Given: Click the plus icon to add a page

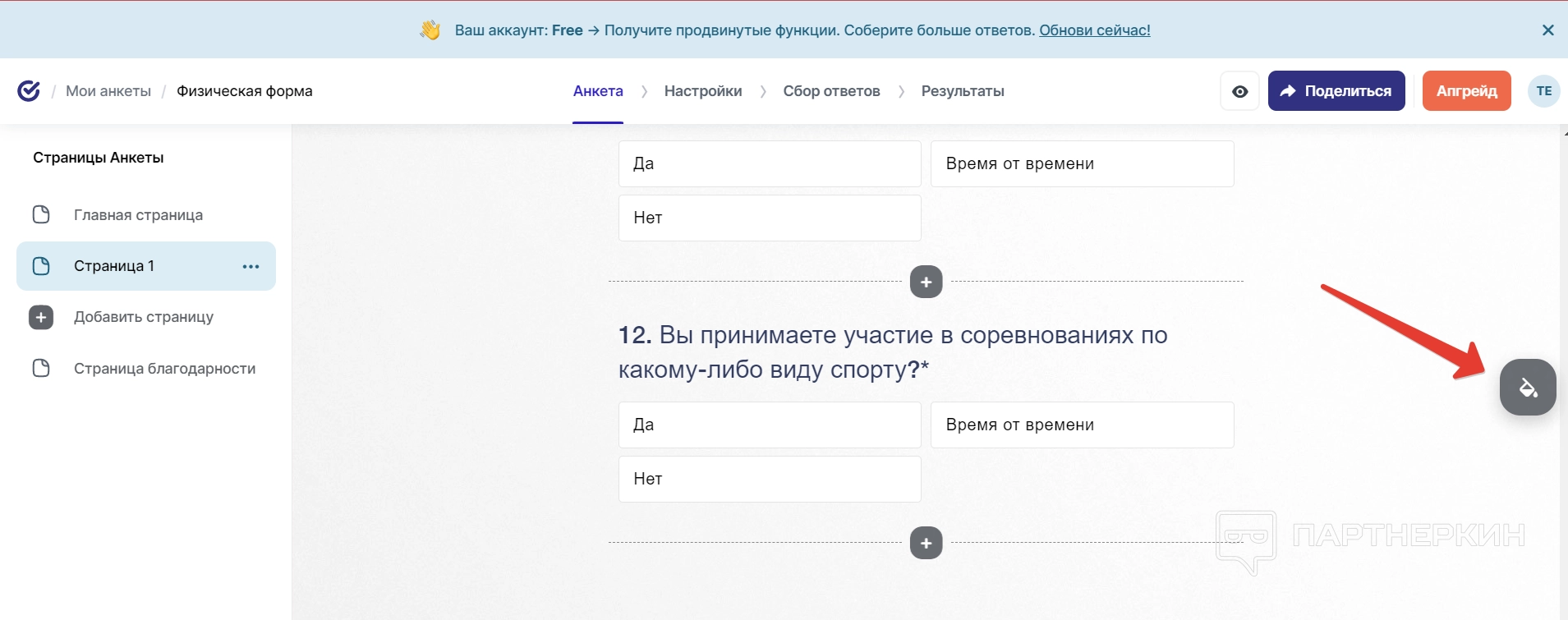Looking at the screenshot, I should click(41, 317).
